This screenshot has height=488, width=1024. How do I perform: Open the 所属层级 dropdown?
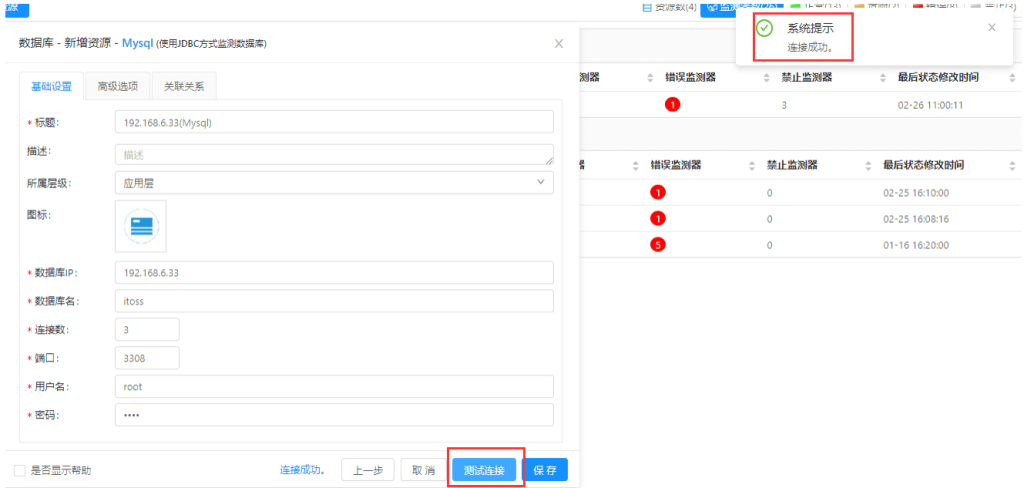(x=334, y=183)
